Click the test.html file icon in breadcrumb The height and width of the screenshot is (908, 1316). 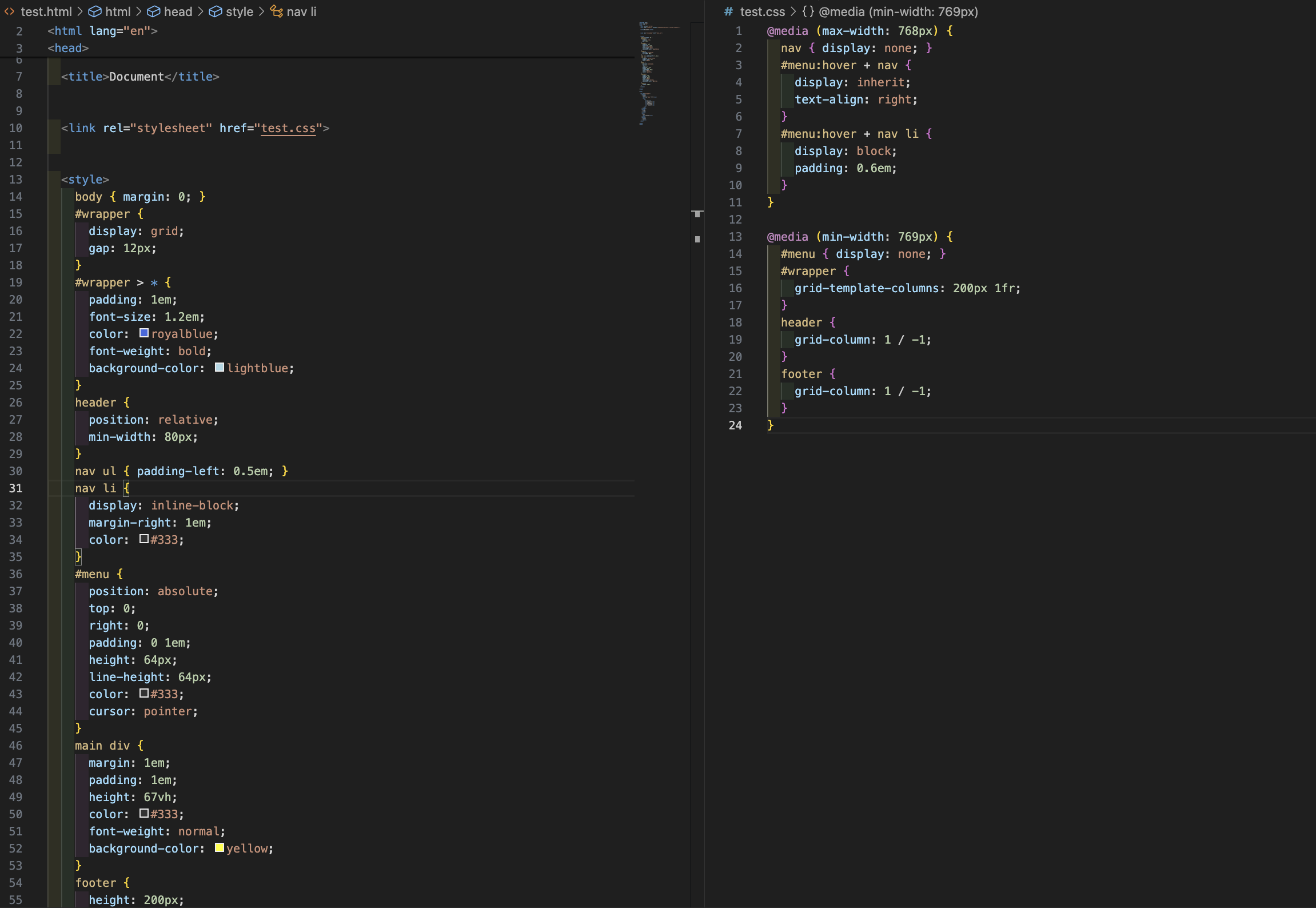click(x=9, y=11)
